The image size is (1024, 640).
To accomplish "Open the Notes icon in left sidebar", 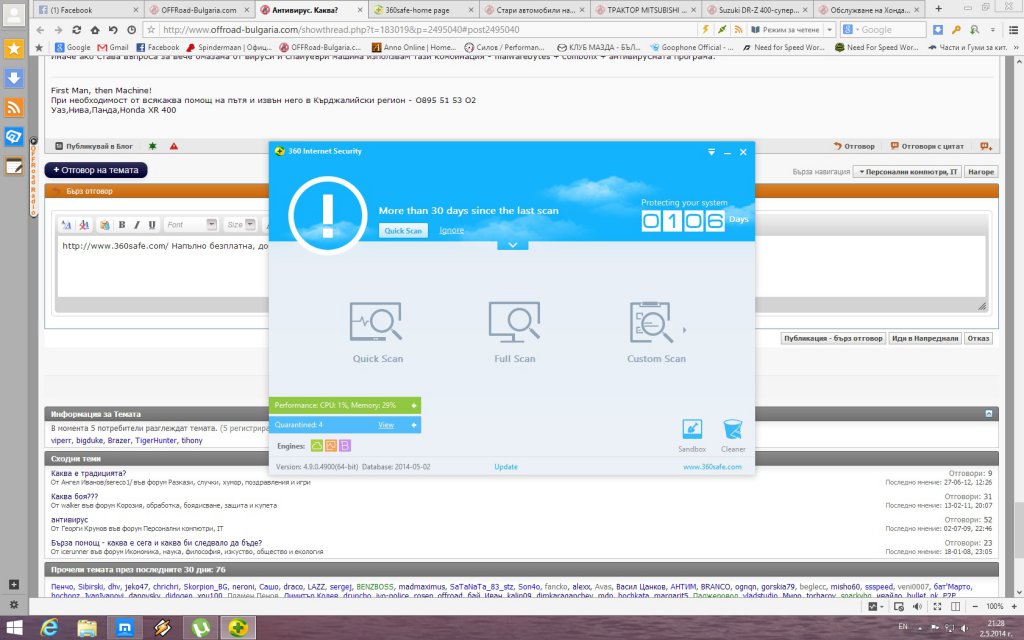I will click(14, 166).
